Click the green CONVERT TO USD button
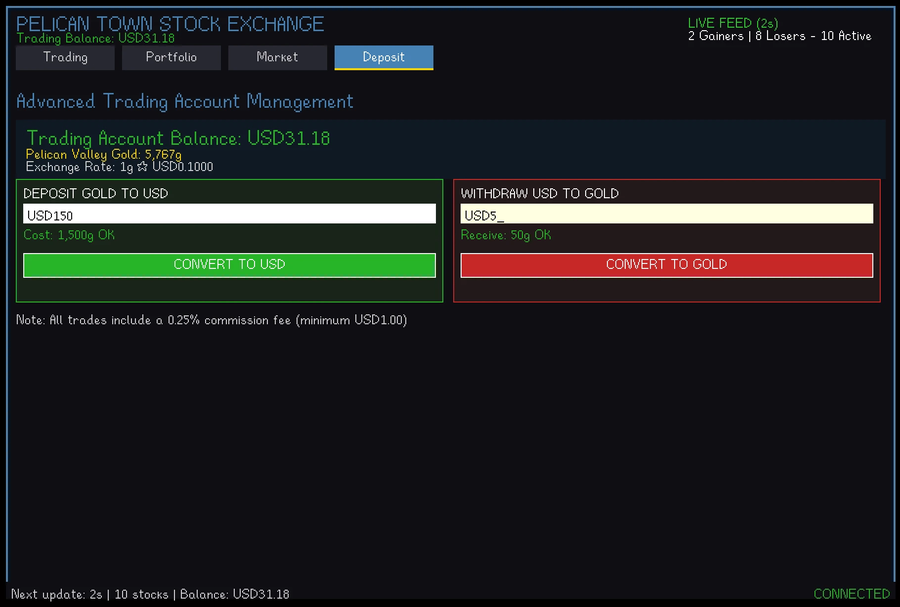This screenshot has width=900, height=607. [x=229, y=264]
